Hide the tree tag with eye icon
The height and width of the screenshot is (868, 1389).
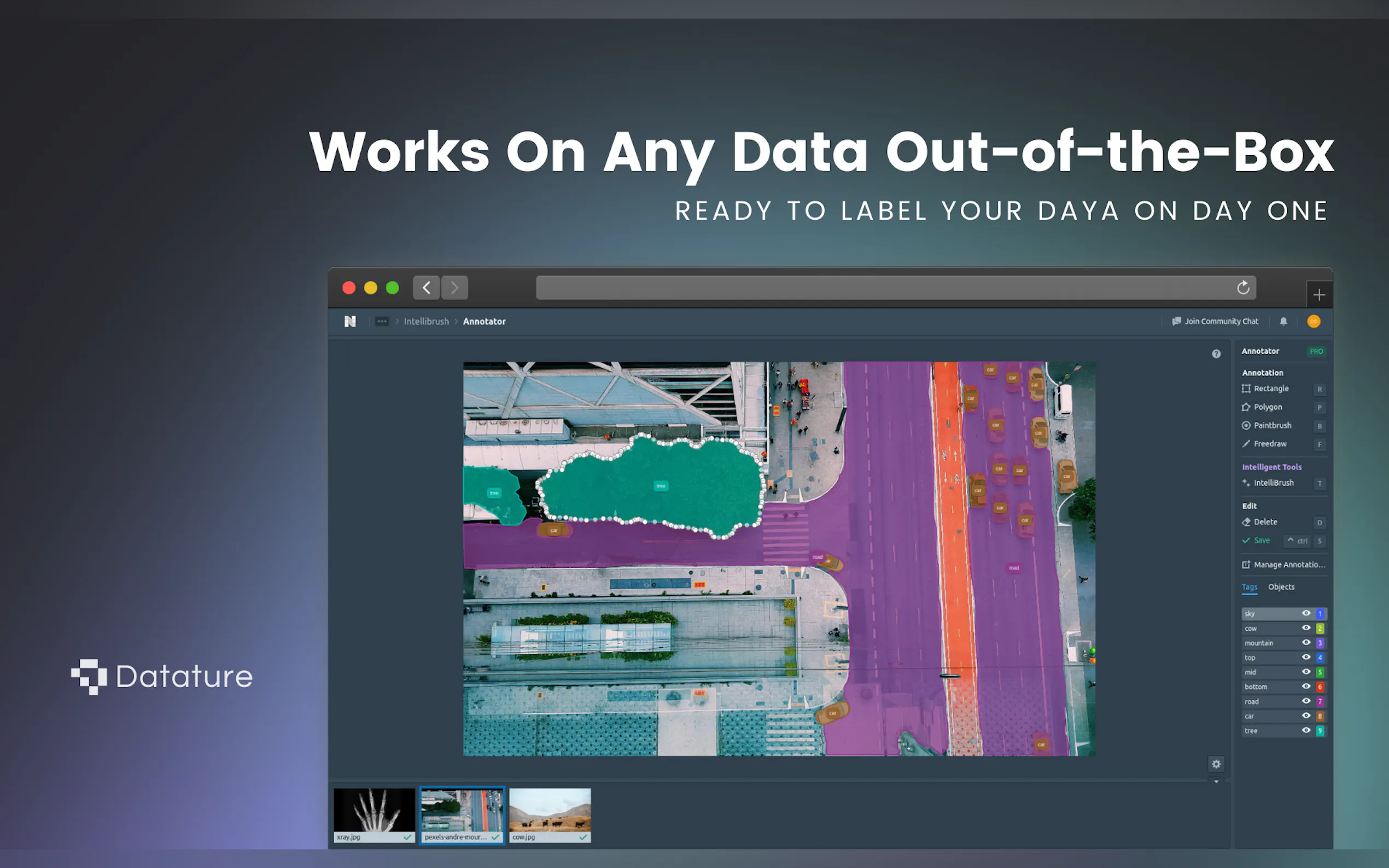point(1306,730)
